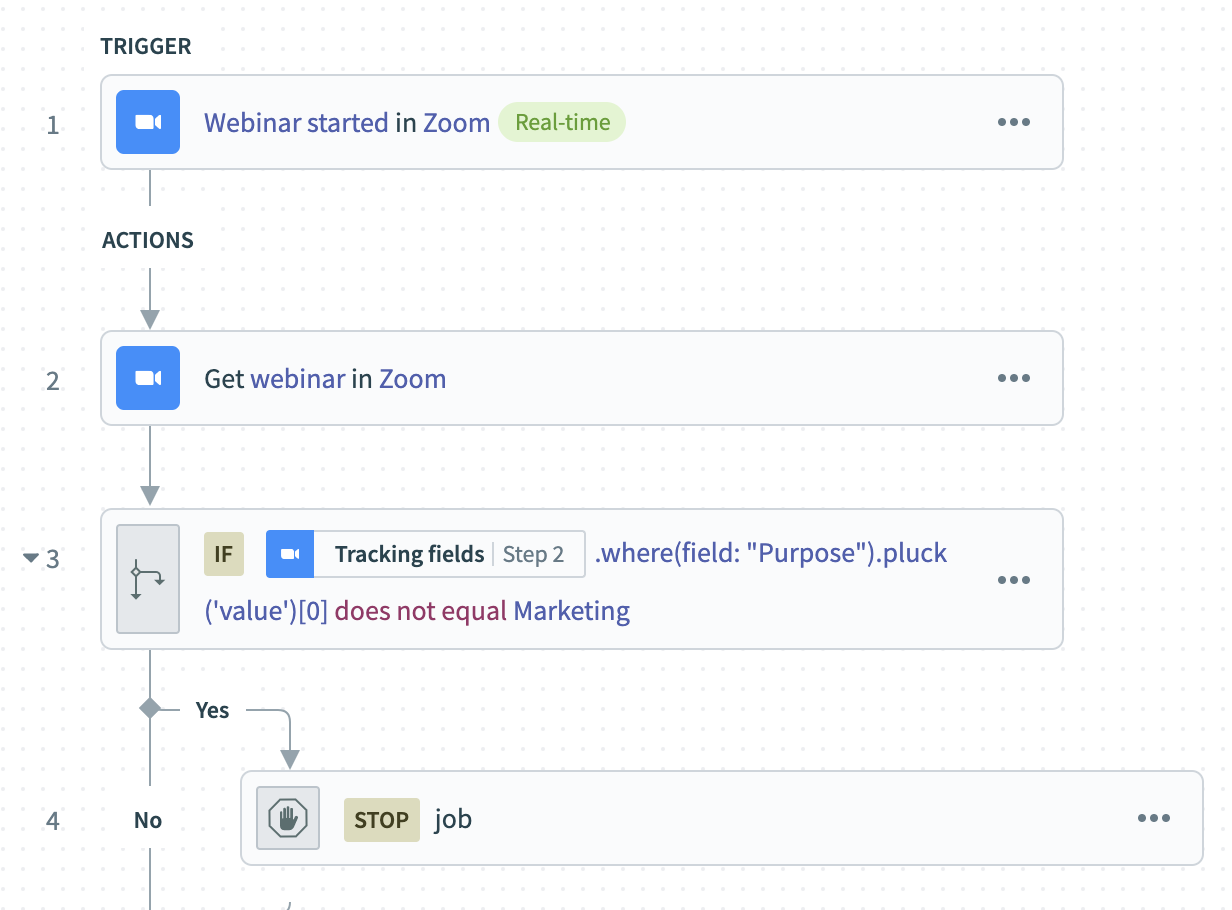Collapse step 3 using its disclosure triangle
This screenshot has width=1232, height=910.
[29, 559]
